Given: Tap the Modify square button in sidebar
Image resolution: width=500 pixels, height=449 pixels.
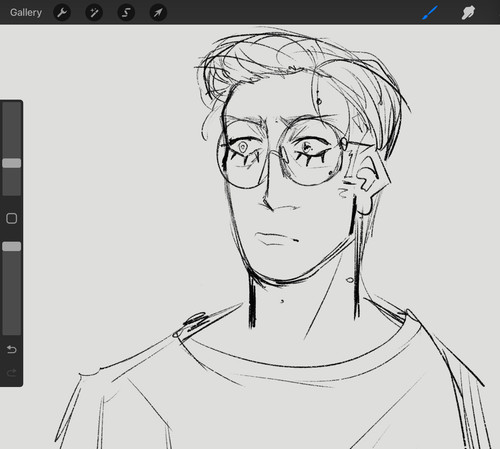Looking at the screenshot, I should pos(12,218).
